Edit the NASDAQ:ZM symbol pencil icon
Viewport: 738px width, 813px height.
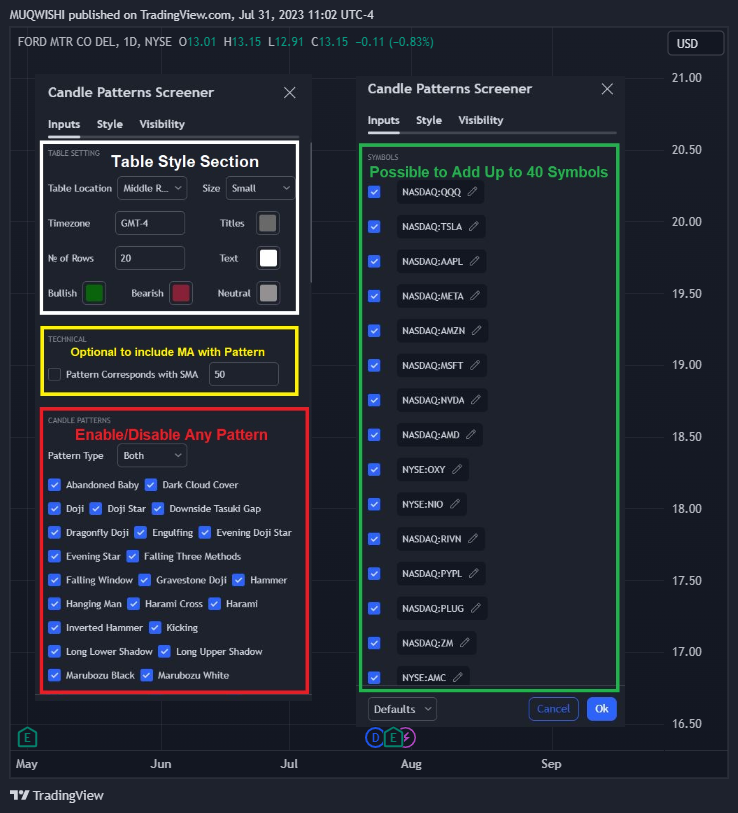[x=465, y=643]
